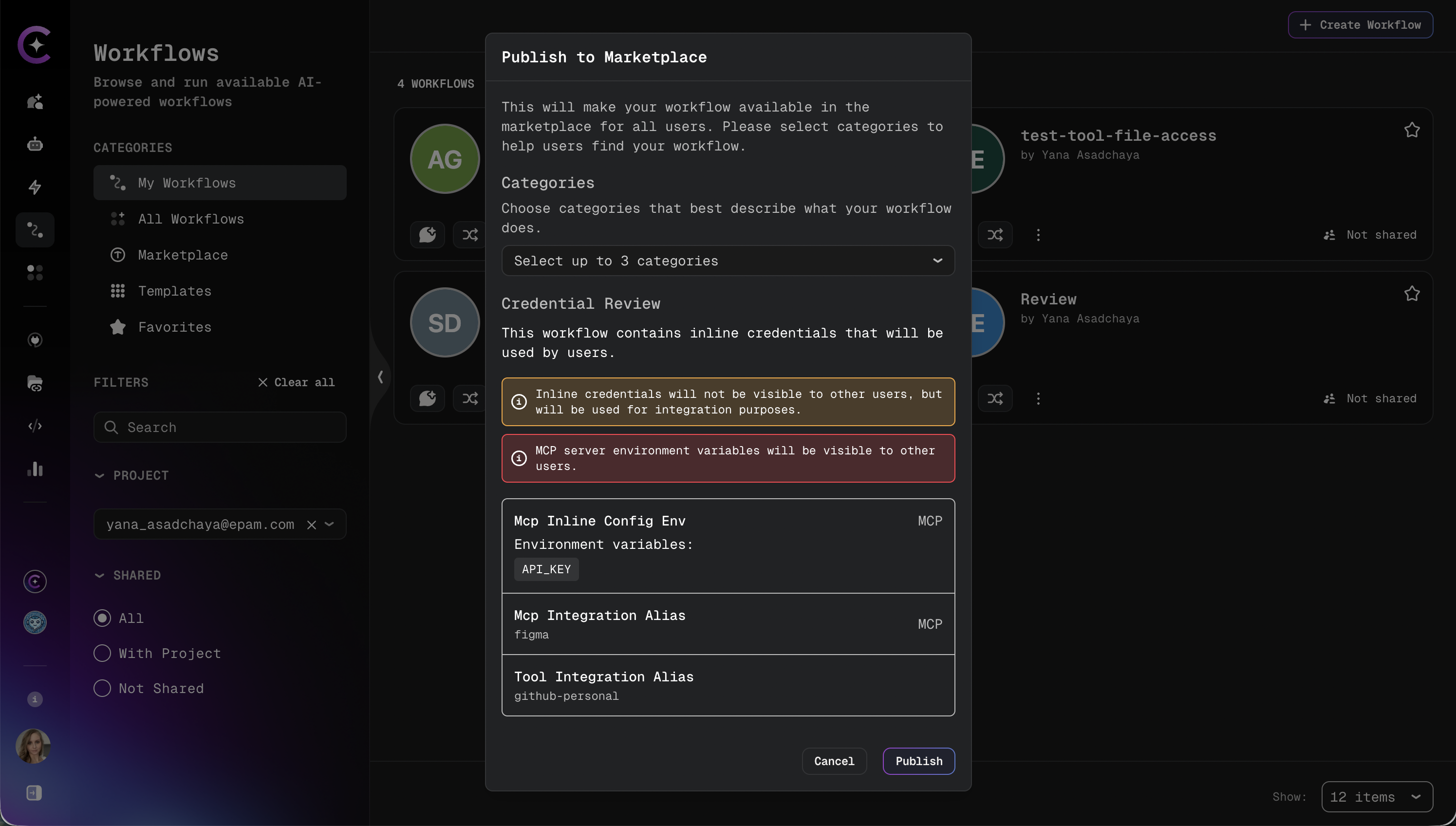
Task: Open the bar chart analytics icon
Action: pyautogui.click(x=35, y=469)
